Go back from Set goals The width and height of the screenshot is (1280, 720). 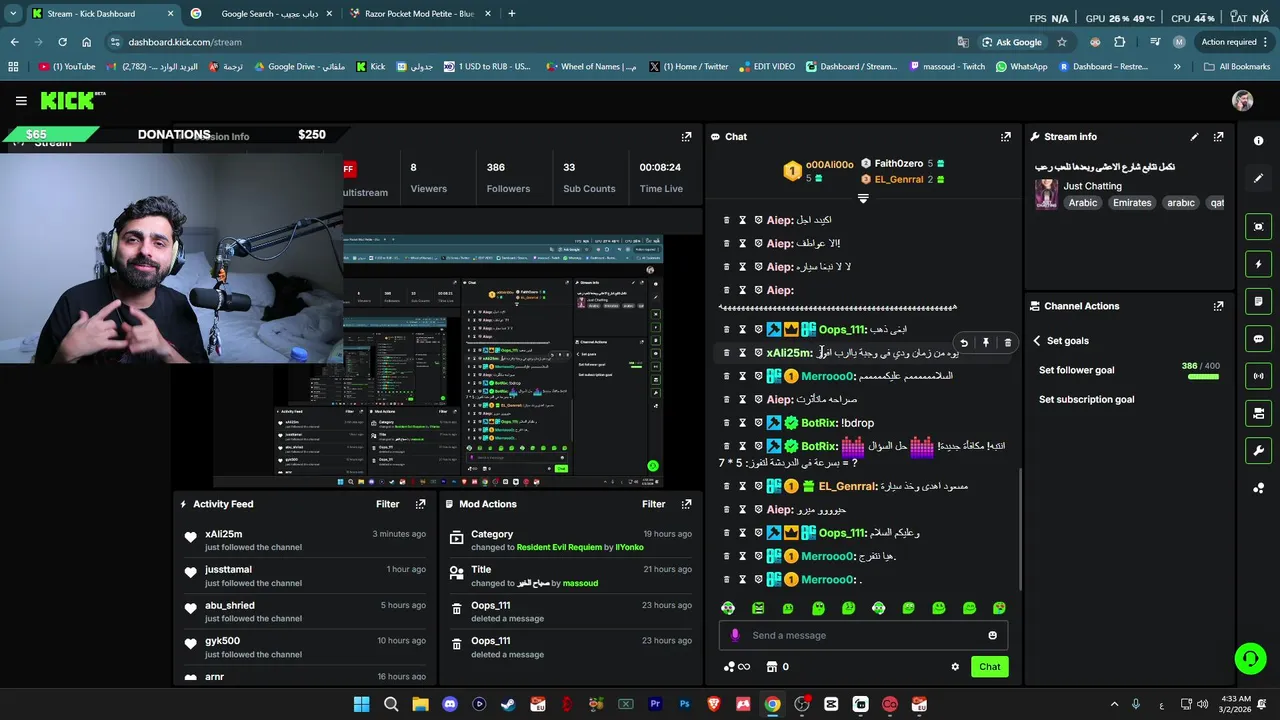1037,341
